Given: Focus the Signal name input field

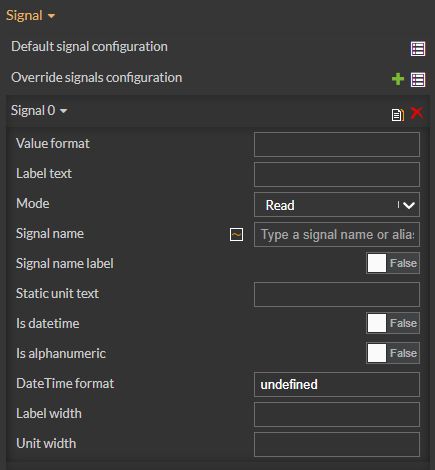Looking at the screenshot, I should tap(337, 234).
